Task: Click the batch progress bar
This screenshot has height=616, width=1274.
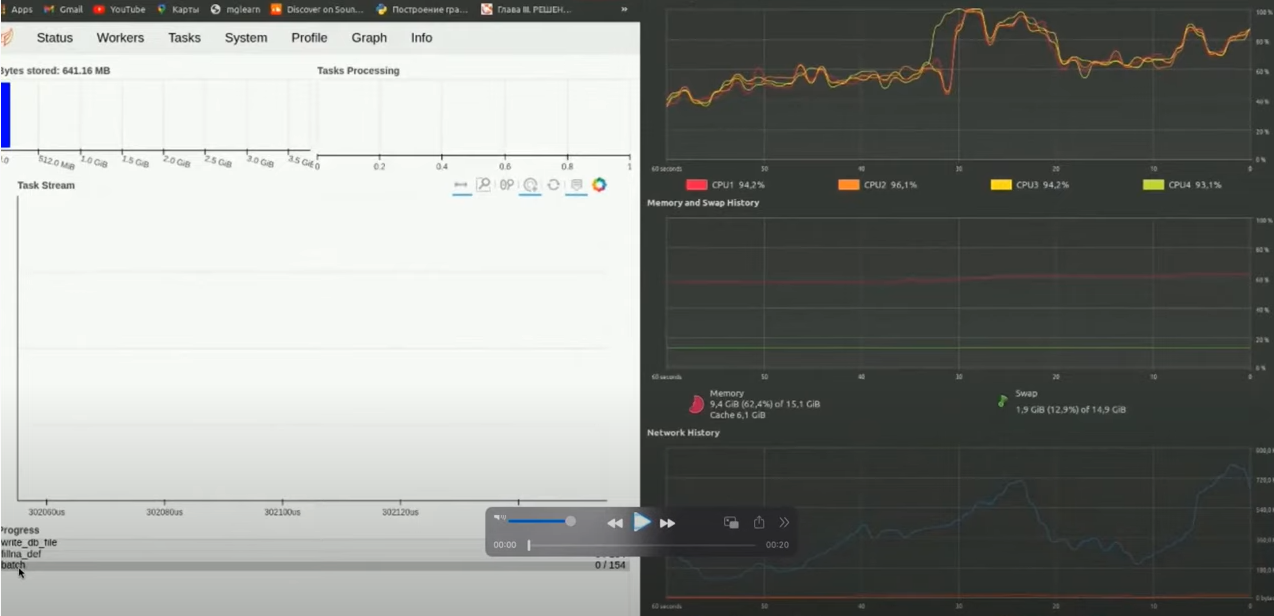Action: pyautogui.click(x=317, y=566)
